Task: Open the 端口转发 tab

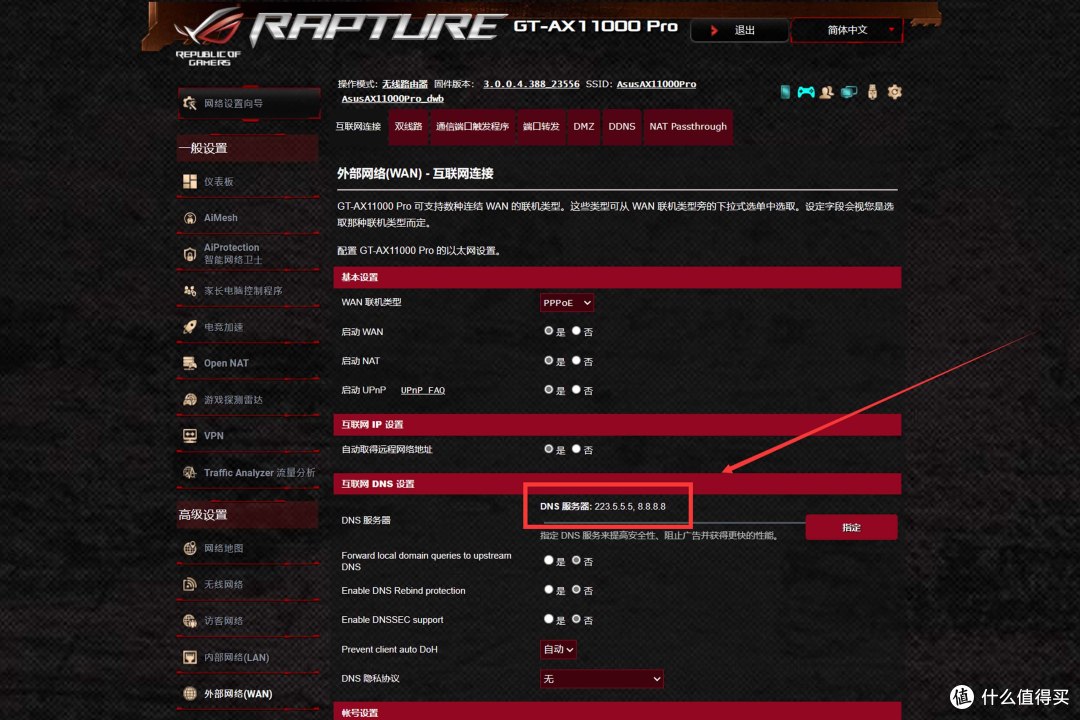Action: (x=541, y=127)
